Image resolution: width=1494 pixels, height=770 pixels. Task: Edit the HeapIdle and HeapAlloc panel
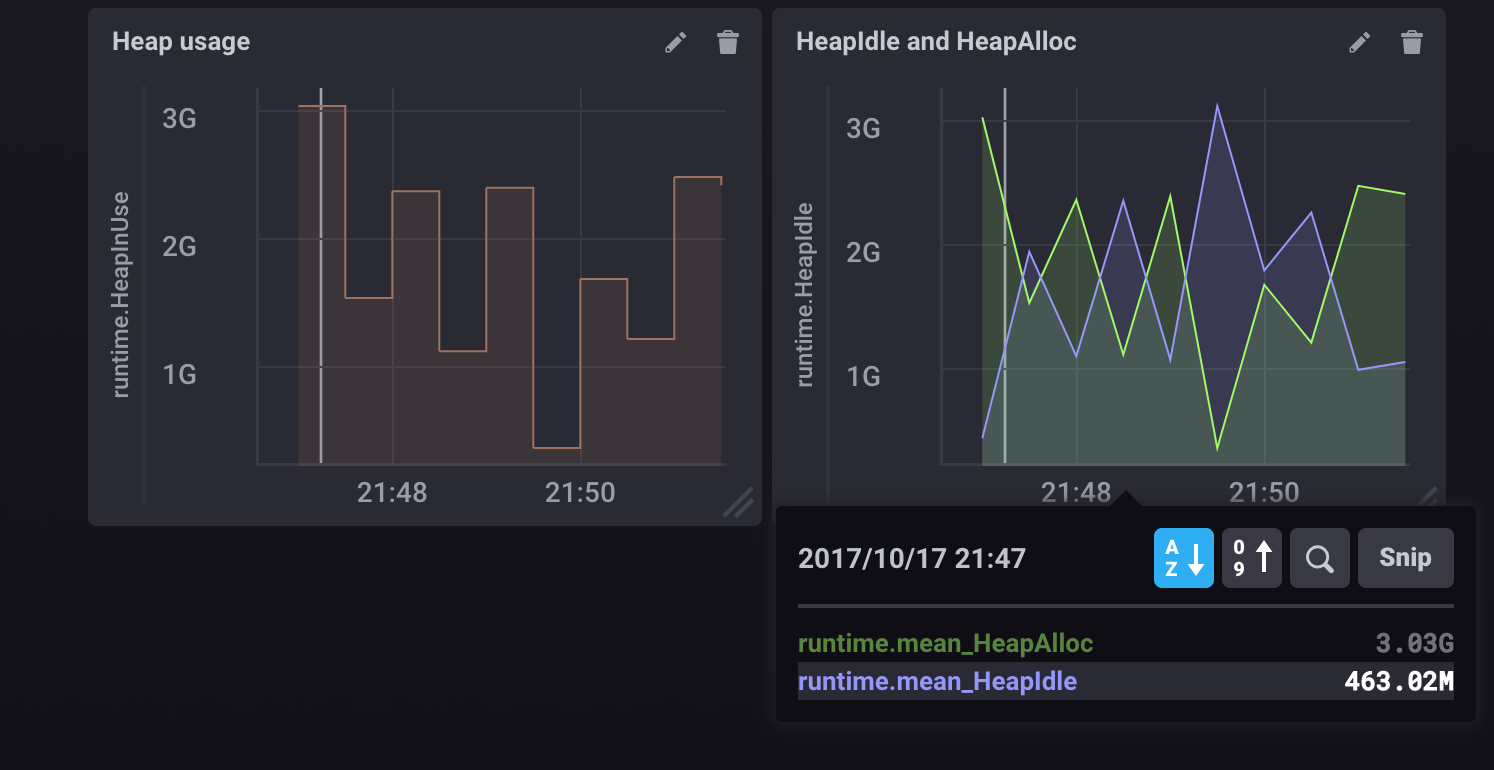pyautogui.click(x=1359, y=42)
